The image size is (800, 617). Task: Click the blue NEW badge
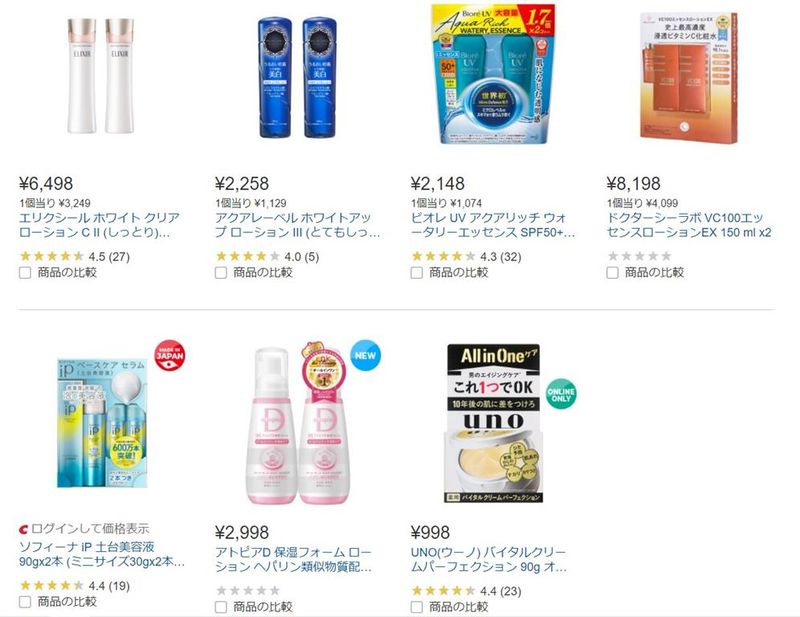coord(365,356)
